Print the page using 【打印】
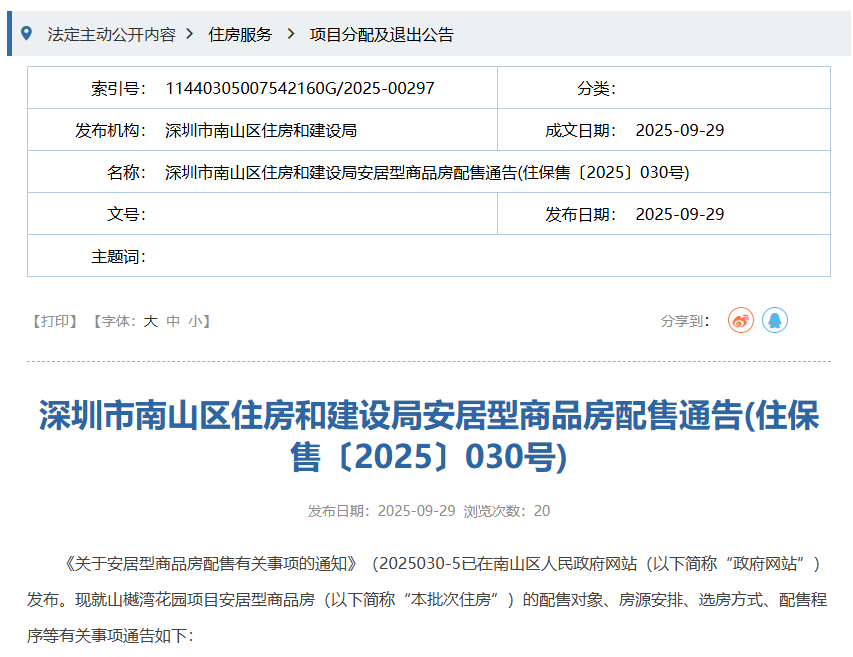Screen dimensions: 853x657 (55, 321)
